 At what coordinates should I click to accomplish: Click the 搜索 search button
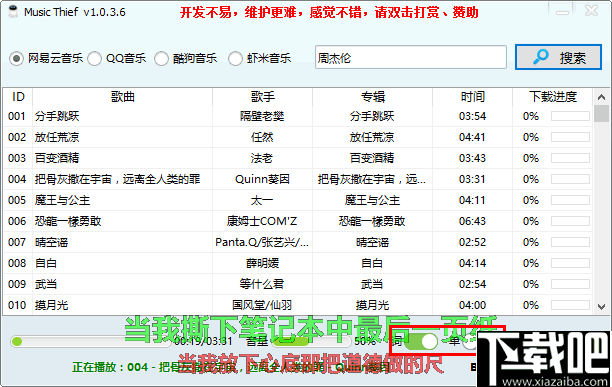click(558, 57)
